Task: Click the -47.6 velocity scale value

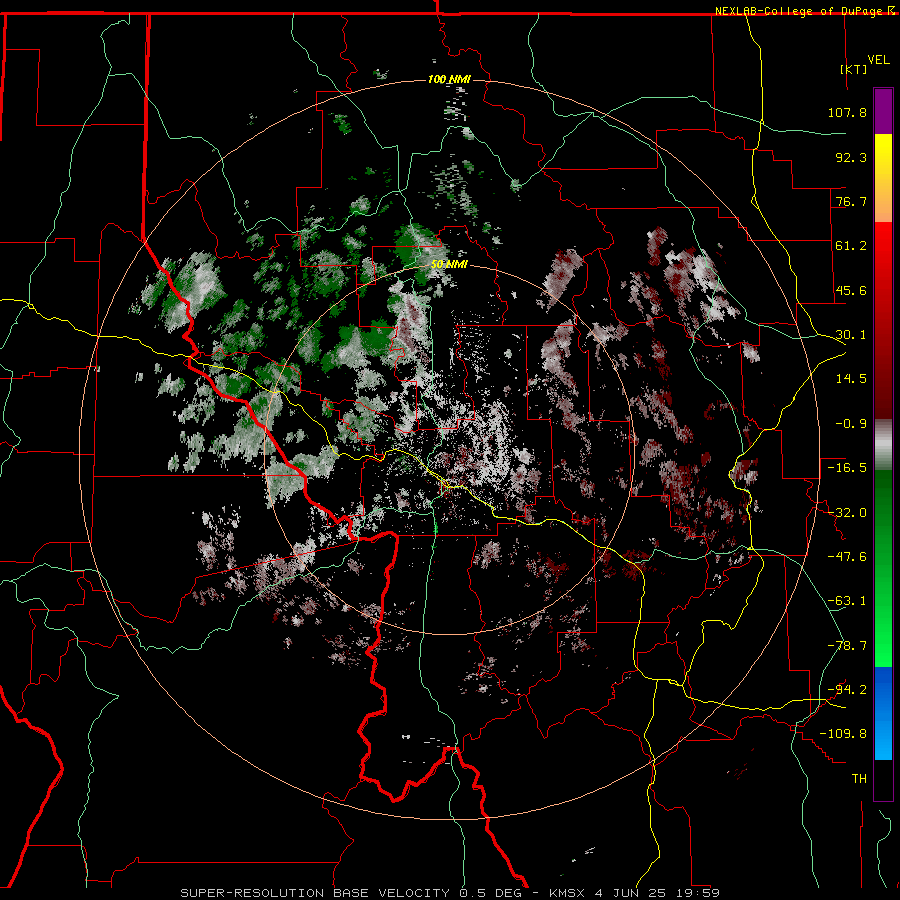Action: tap(847, 557)
